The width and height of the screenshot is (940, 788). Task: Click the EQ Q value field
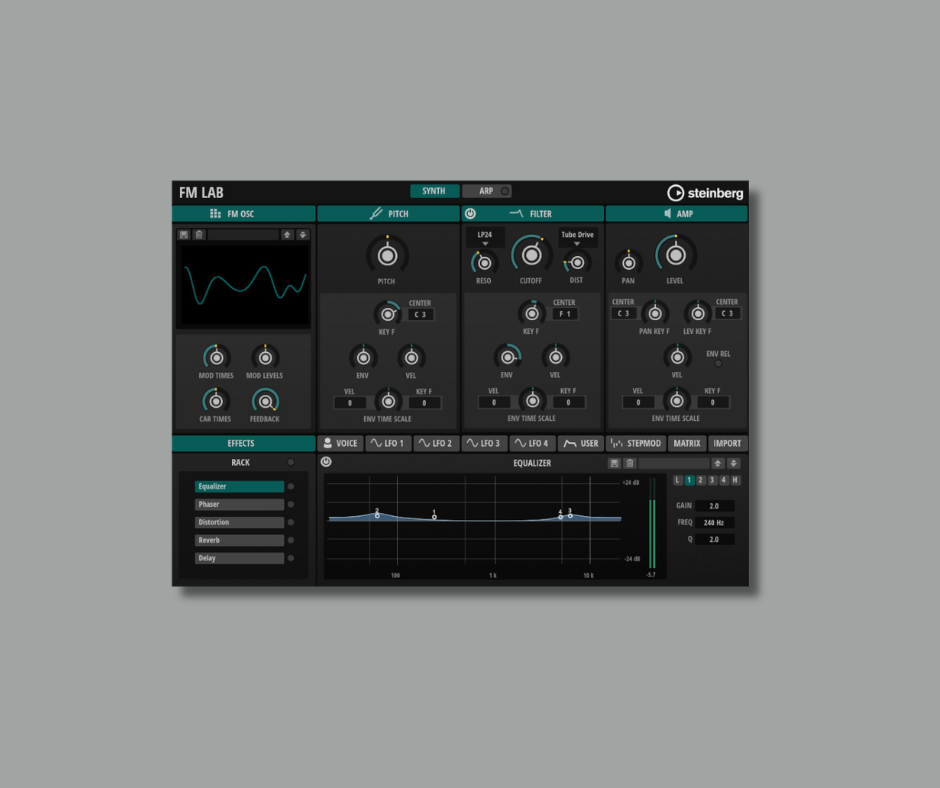pos(715,540)
